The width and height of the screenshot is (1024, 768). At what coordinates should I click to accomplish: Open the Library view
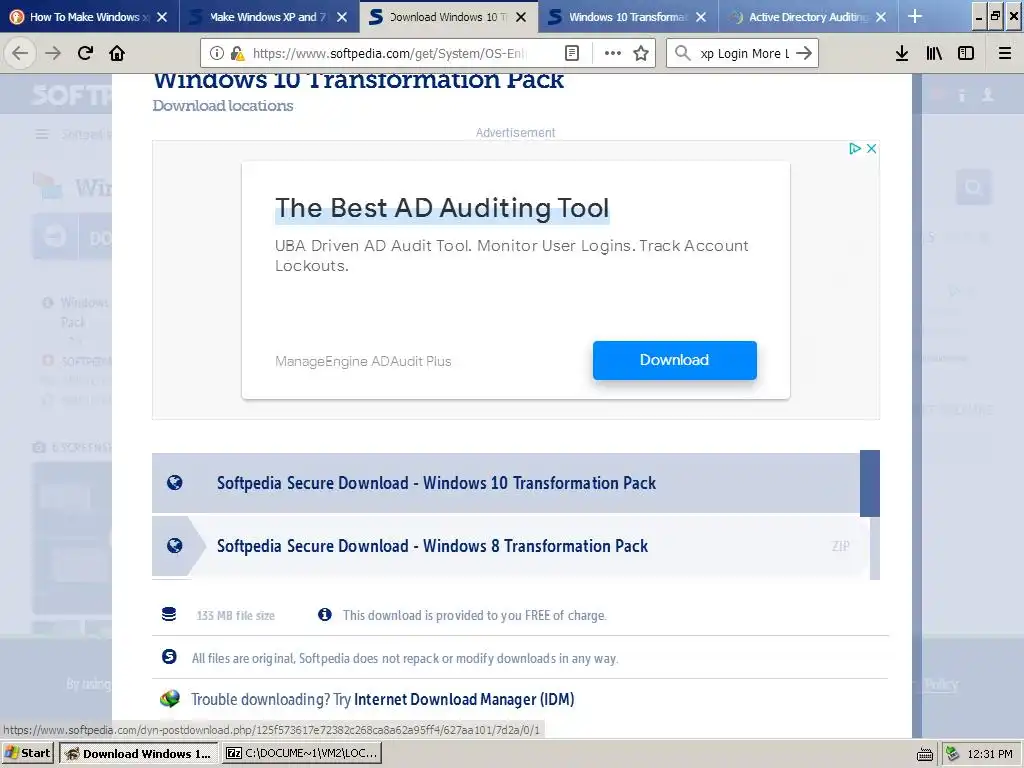[x=934, y=53]
